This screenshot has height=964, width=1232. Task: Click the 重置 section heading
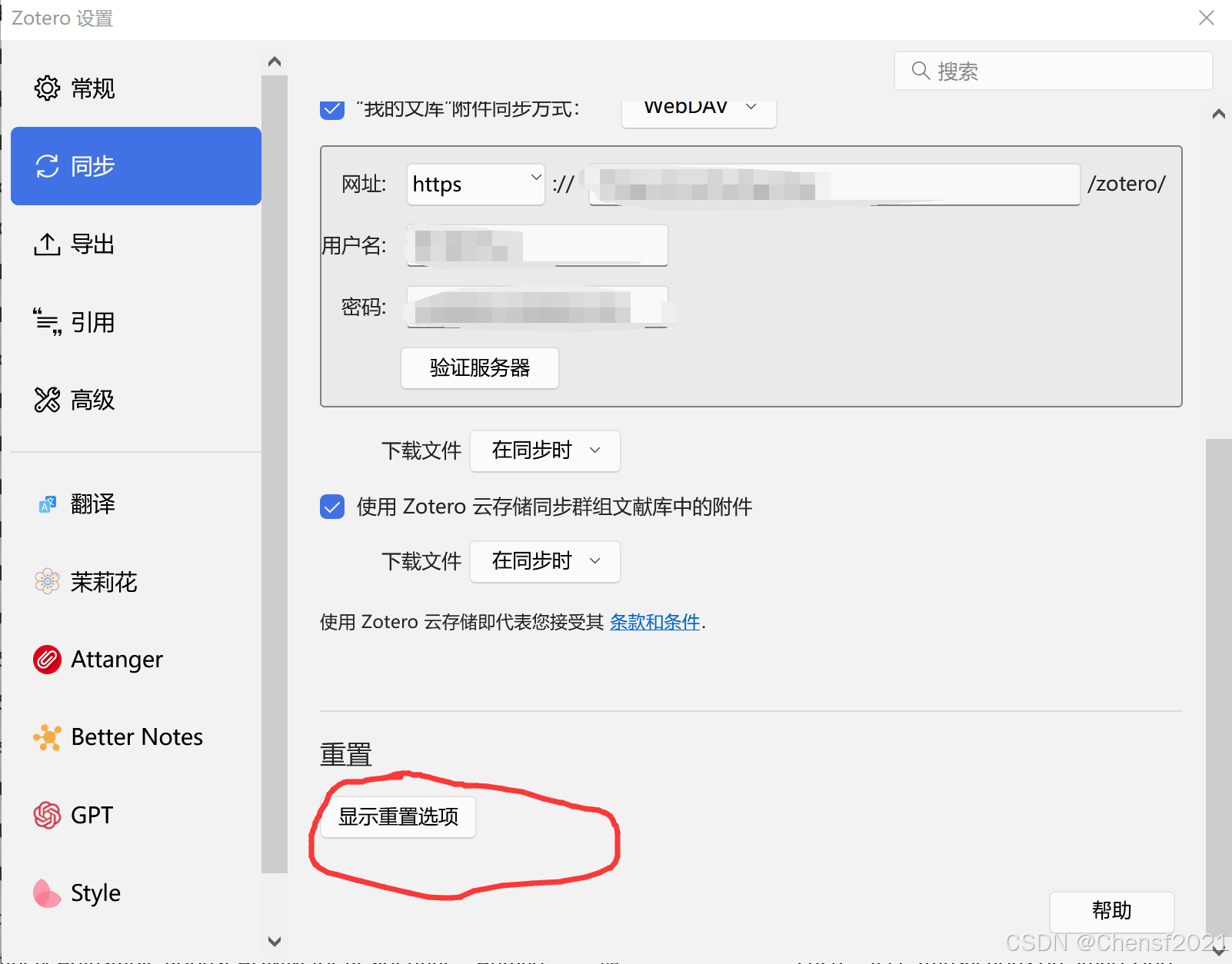coord(346,754)
